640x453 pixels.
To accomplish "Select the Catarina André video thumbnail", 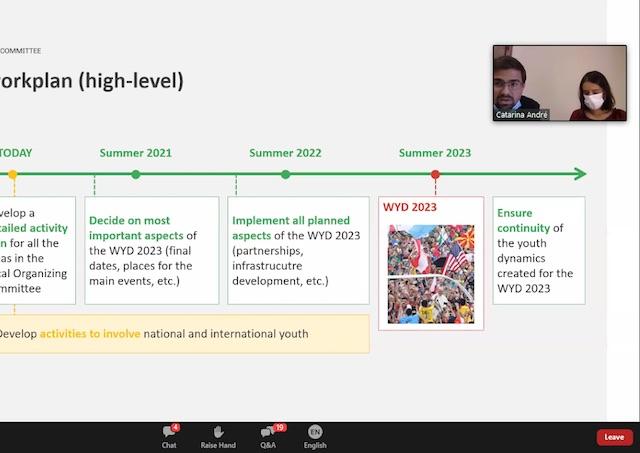I will click(x=560, y=83).
